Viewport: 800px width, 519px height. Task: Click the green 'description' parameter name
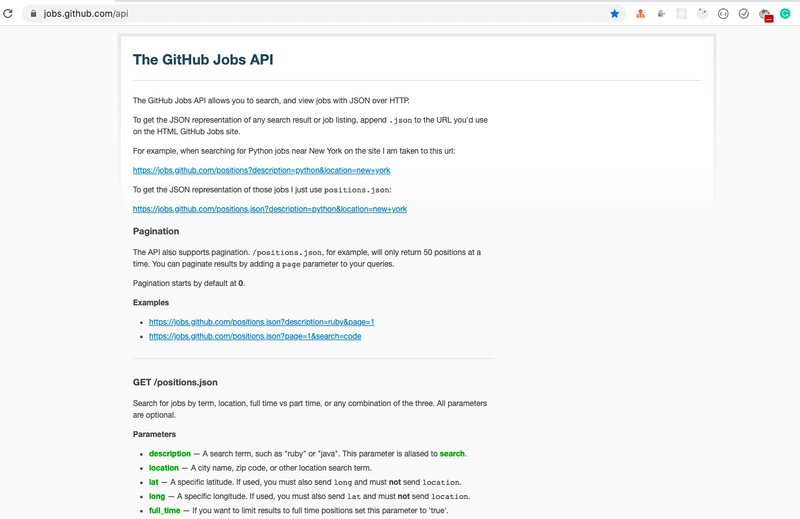point(169,454)
